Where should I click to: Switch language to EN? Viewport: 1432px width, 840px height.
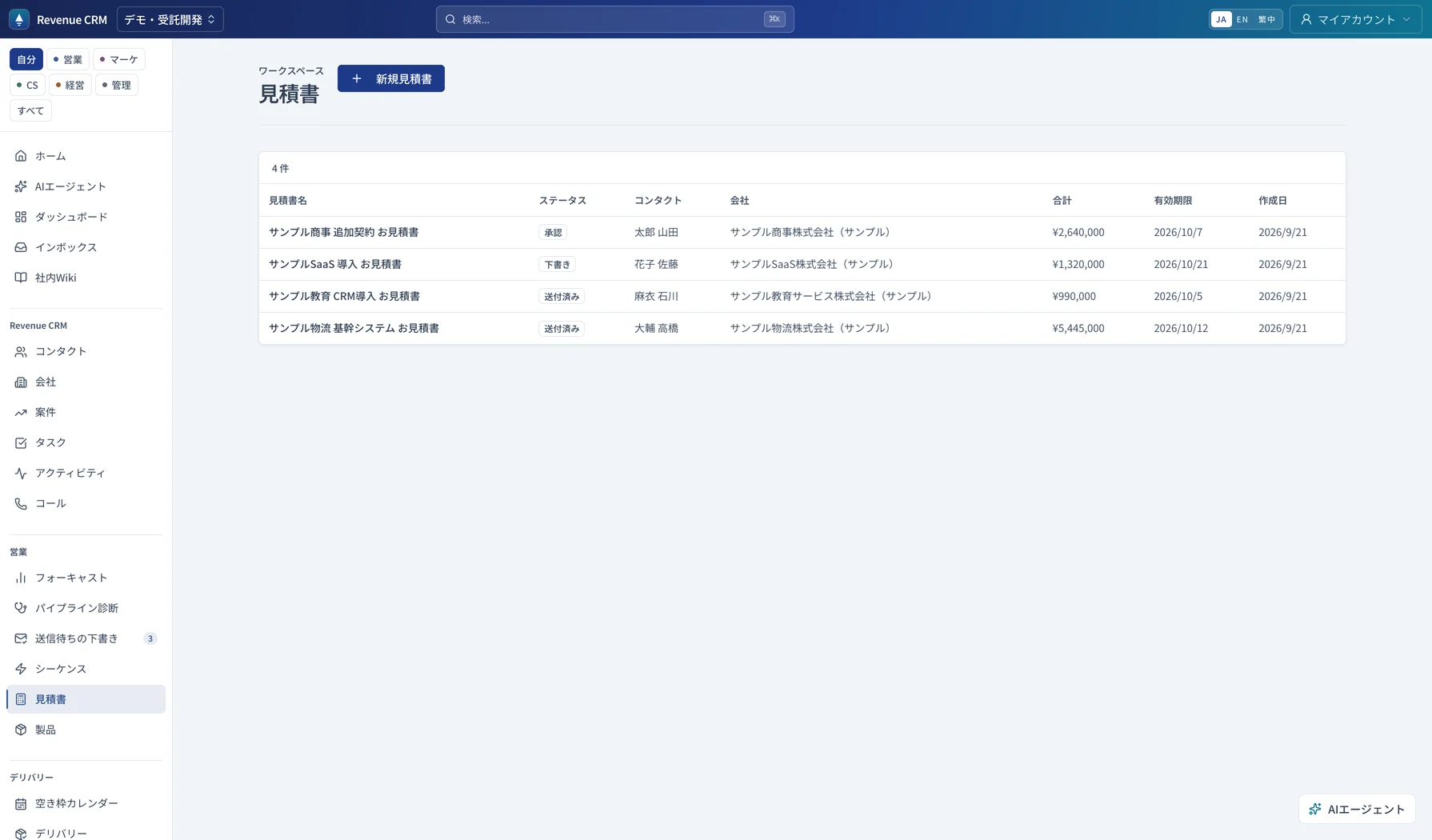(1242, 19)
